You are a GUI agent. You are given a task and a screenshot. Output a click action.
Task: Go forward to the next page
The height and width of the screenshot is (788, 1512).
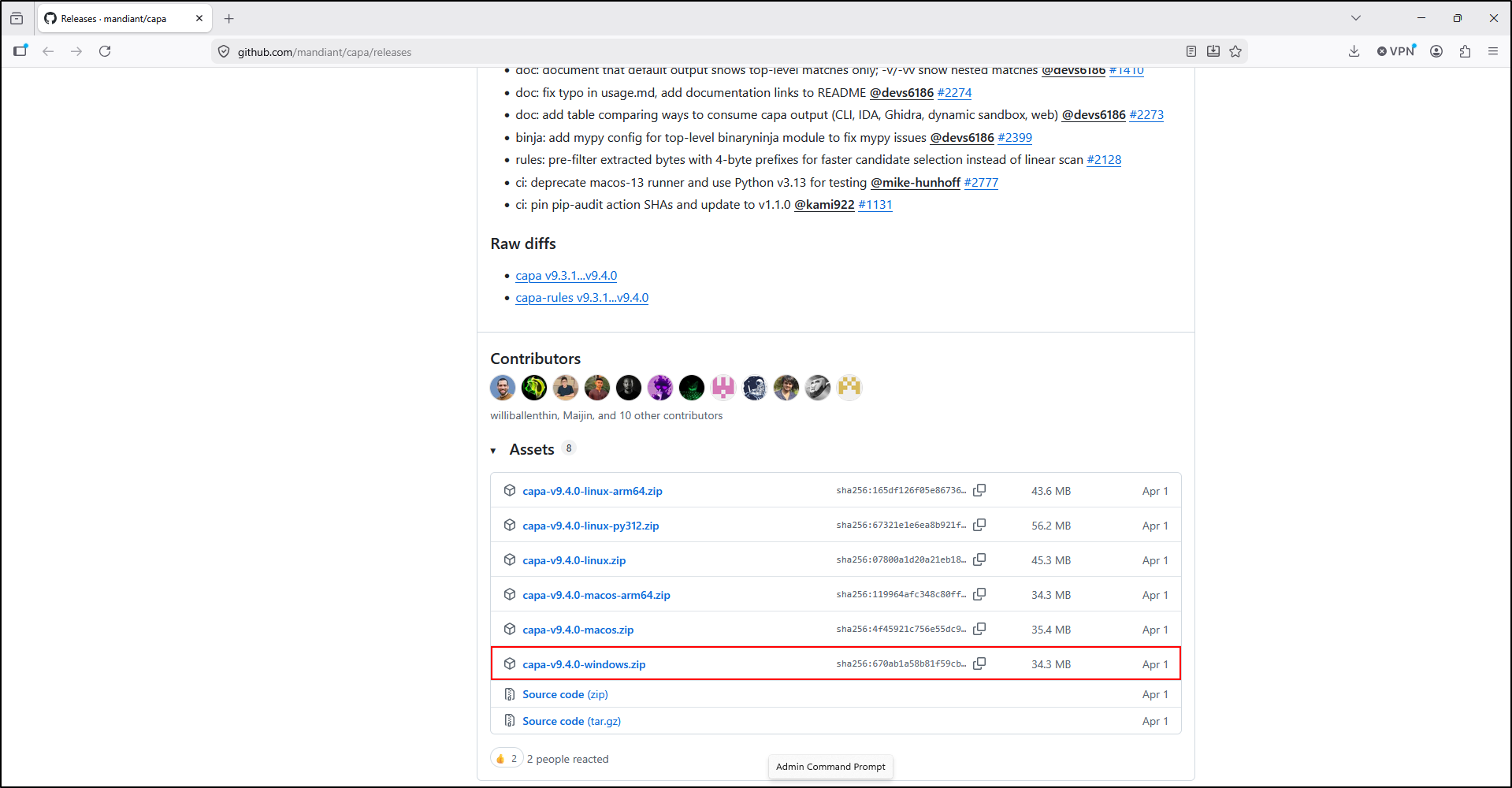click(76, 51)
